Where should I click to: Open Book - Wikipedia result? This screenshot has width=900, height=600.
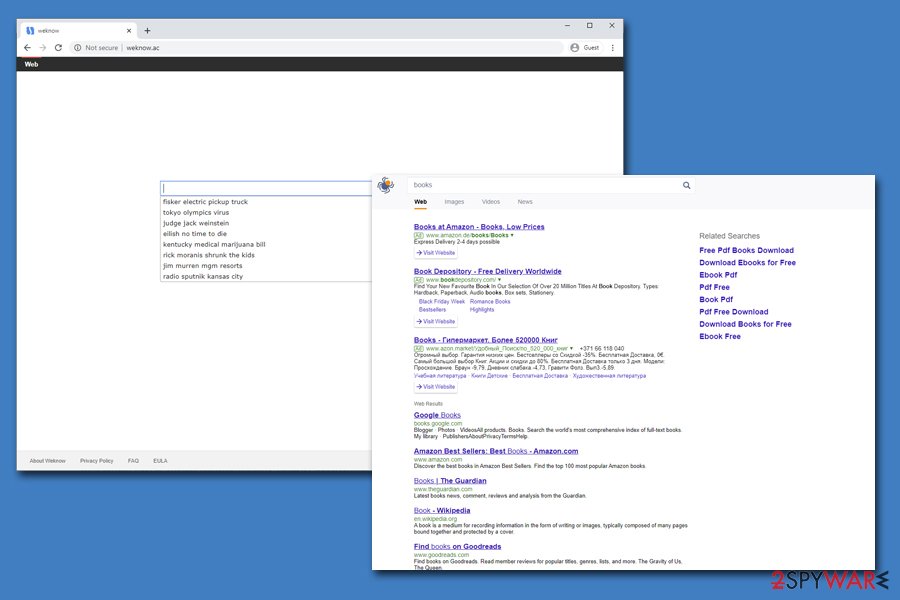pos(442,510)
